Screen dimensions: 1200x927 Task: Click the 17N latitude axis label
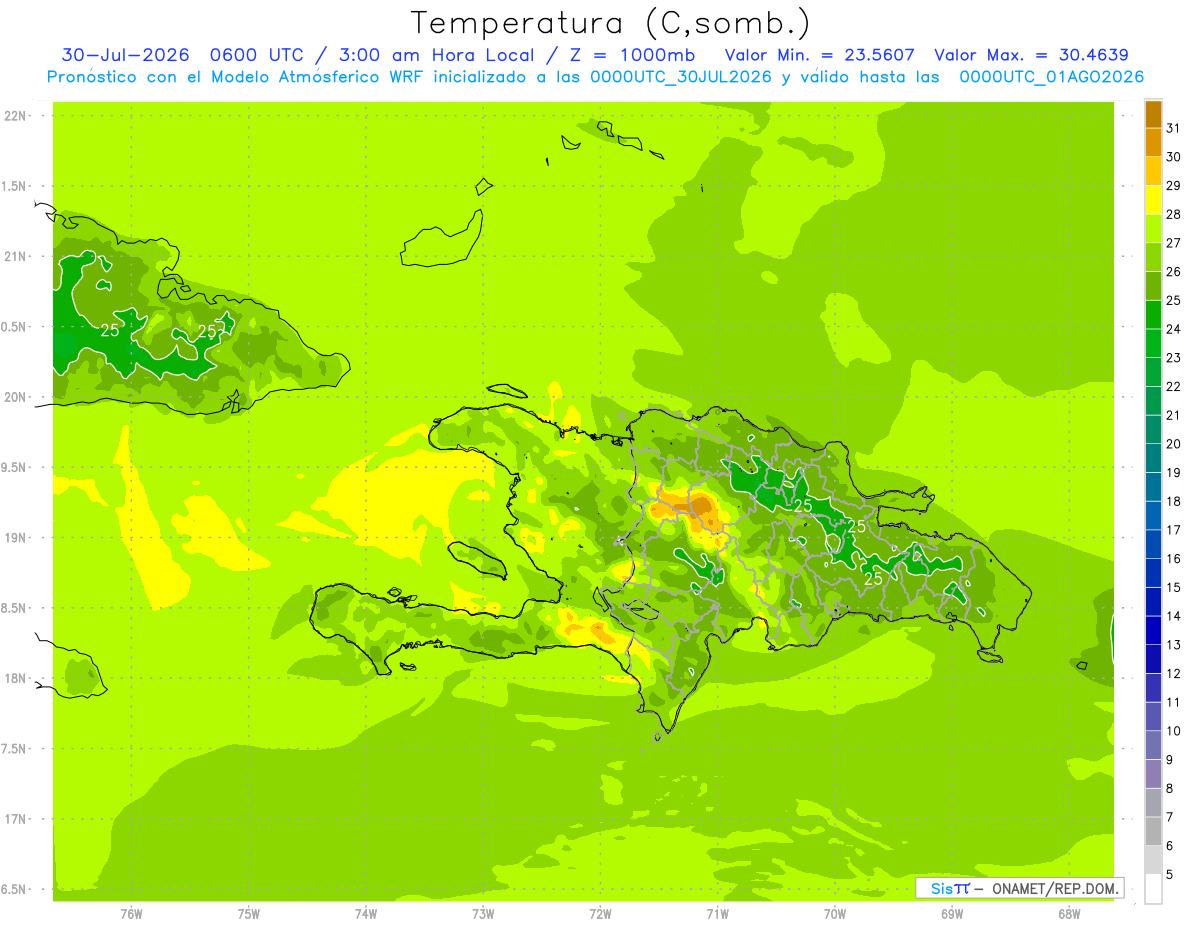15,819
